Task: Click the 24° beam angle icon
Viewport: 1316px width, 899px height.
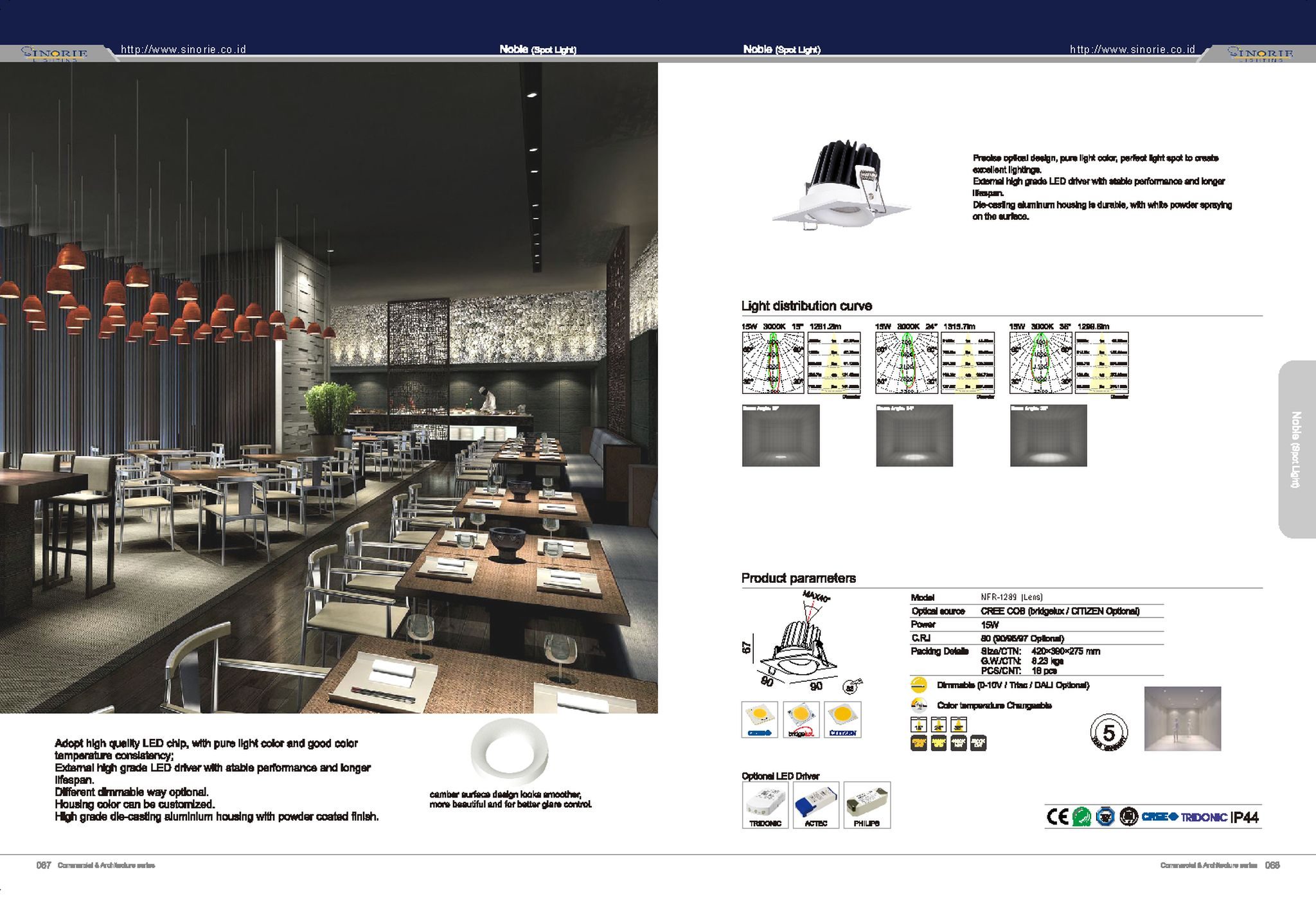Action: click(x=938, y=725)
